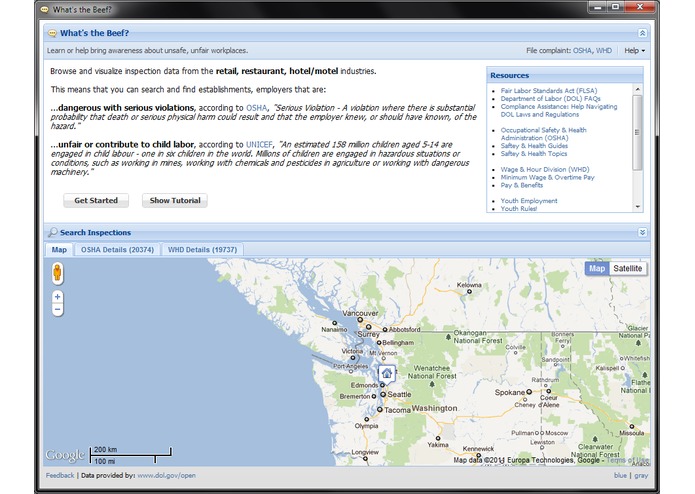Click the Kelowna label on the map

[469, 285]
